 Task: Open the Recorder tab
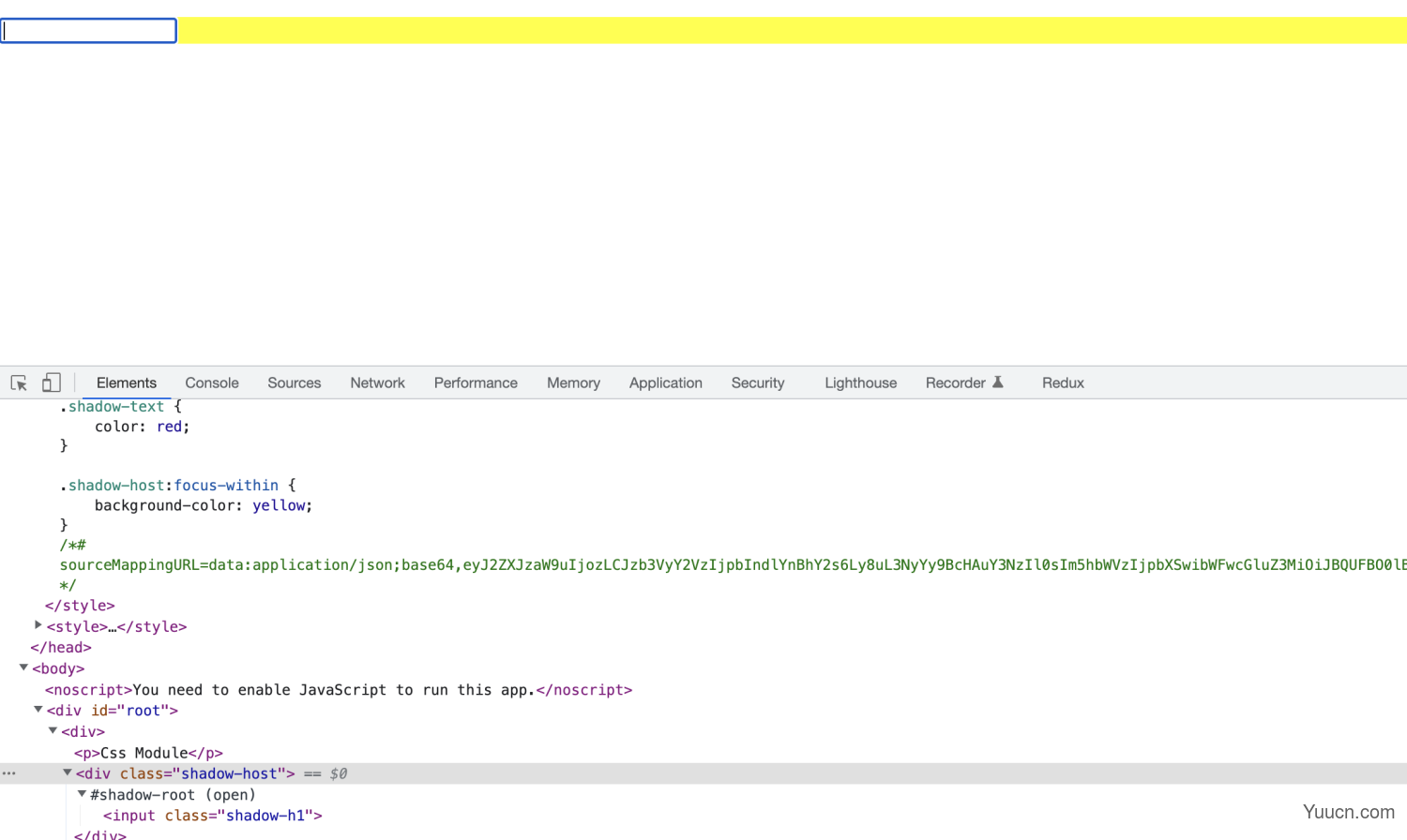956,382
